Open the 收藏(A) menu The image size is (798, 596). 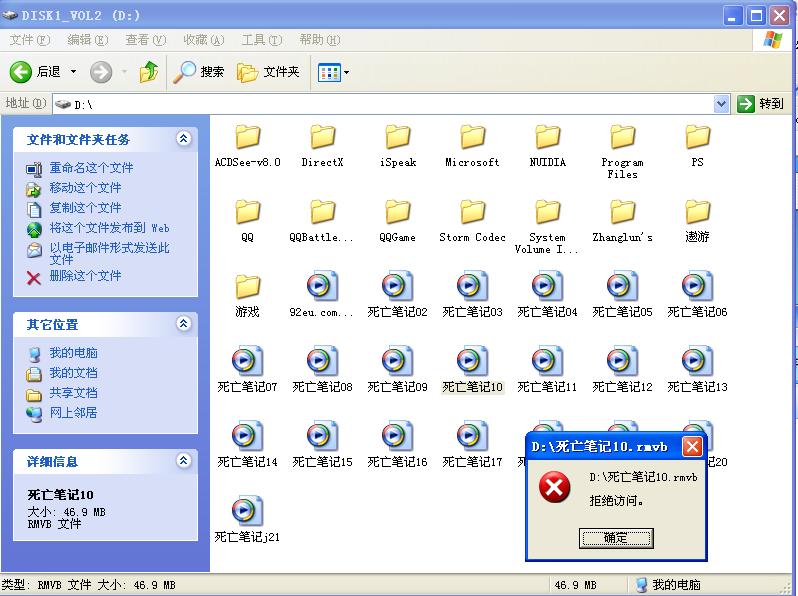tap(204, 40)
